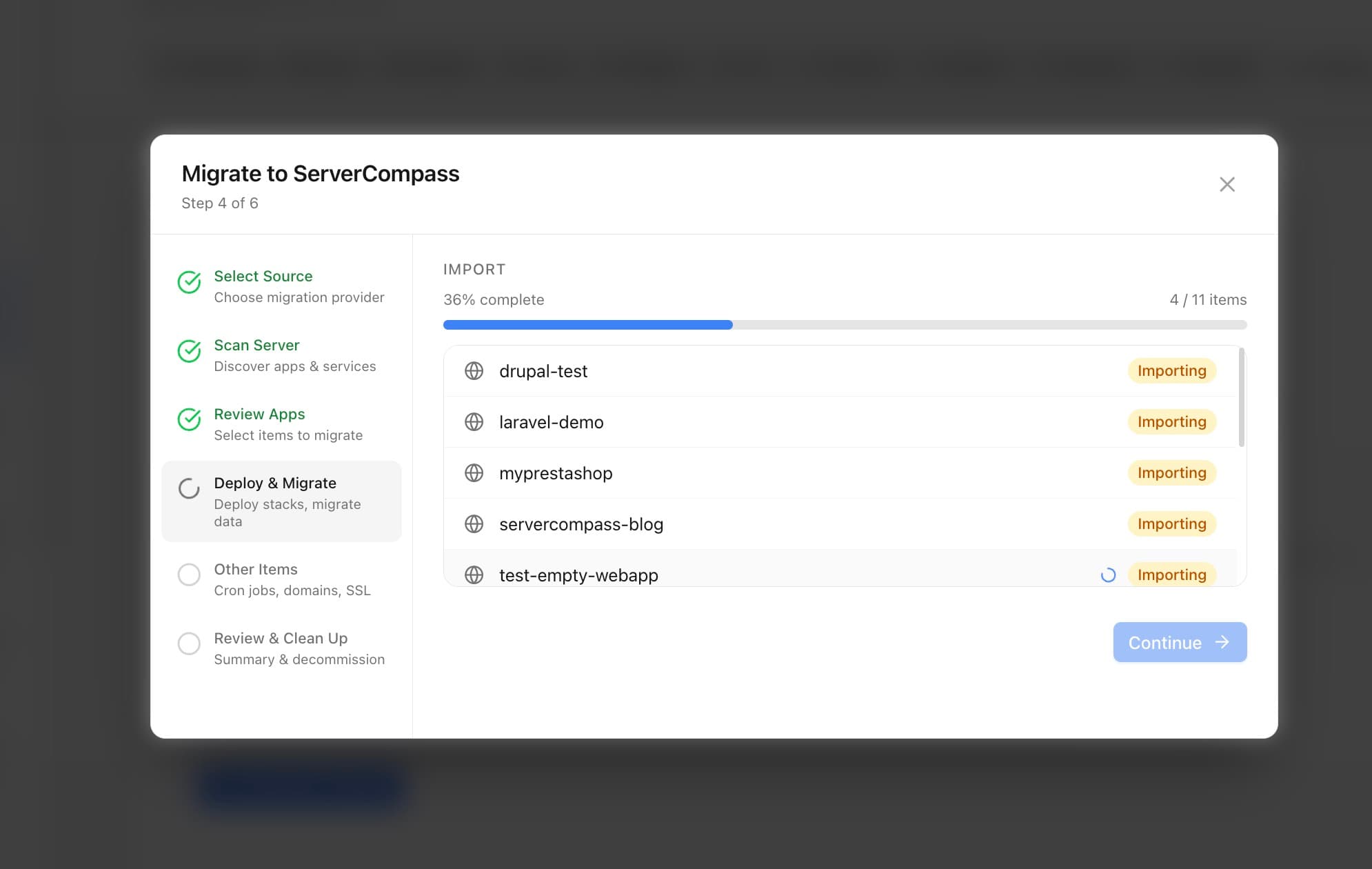
Task: Click the Importing badge for laravel-demo
Action: click(1171, 421)
